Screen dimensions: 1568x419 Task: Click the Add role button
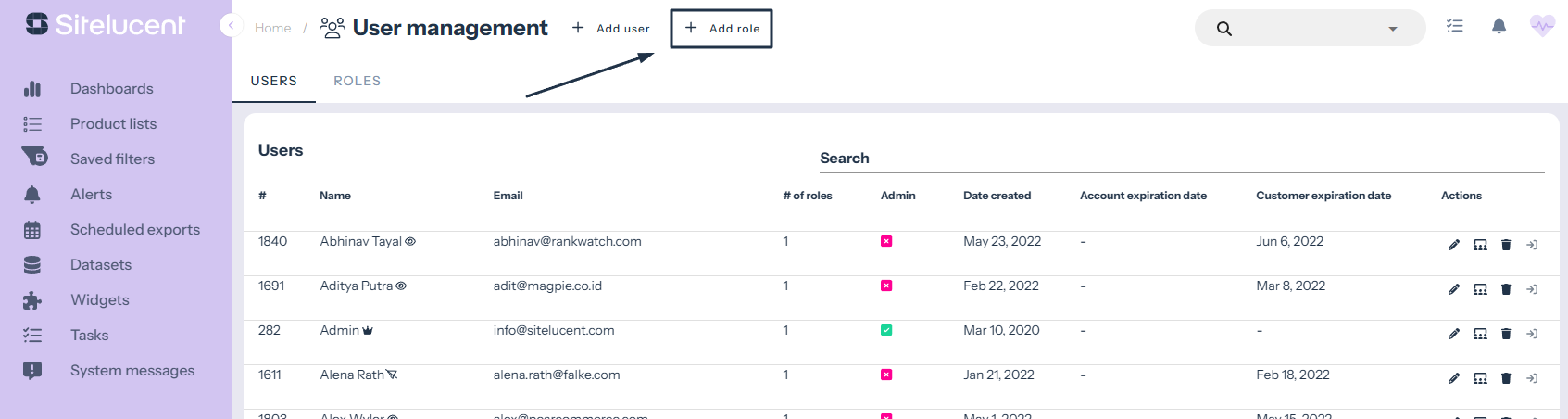pos(721,29)
